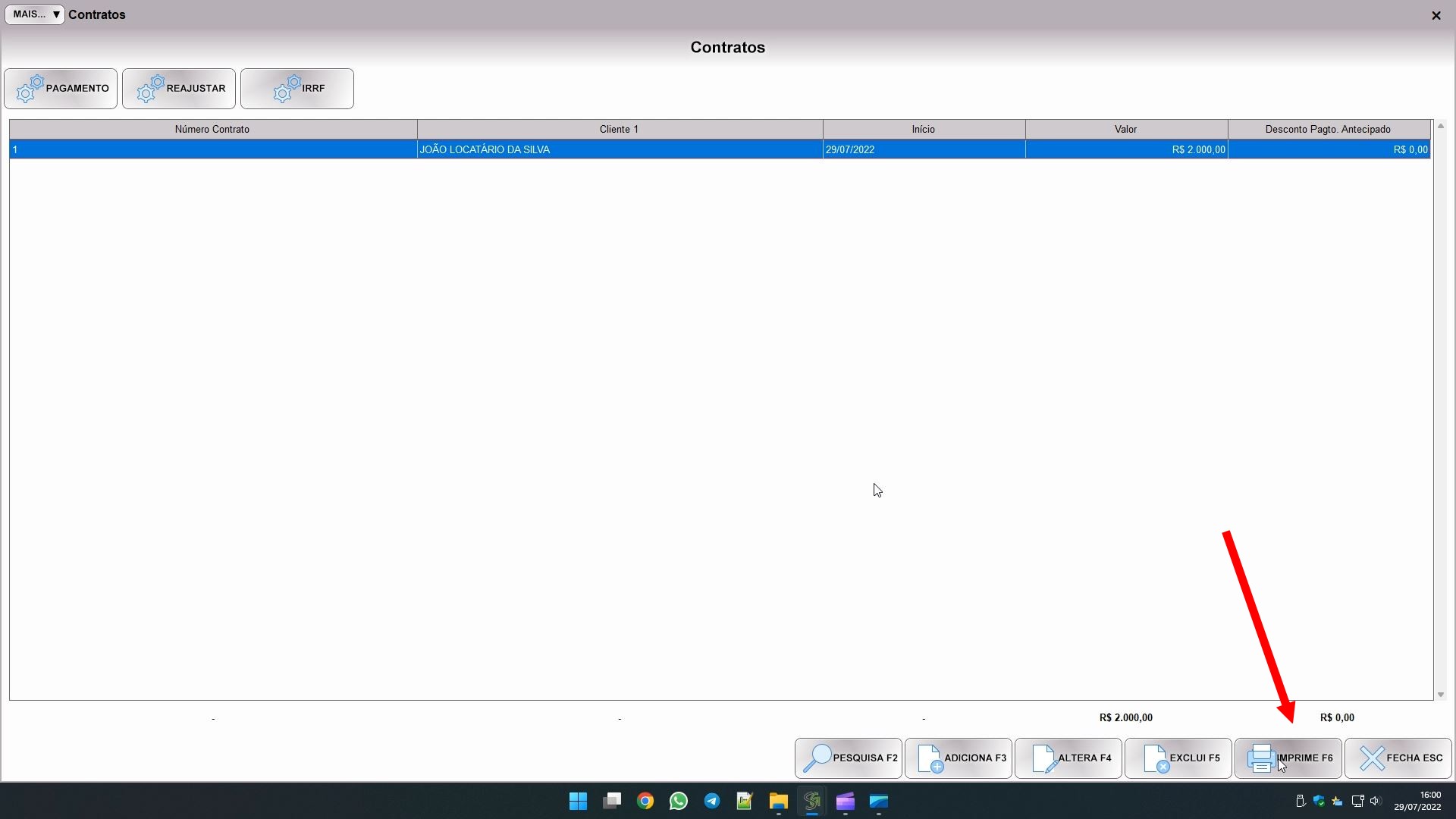The height and width of the screenshot is (819, 1456).
Task: Click the PAGAMENTO gears button
Action: (61, 89)
